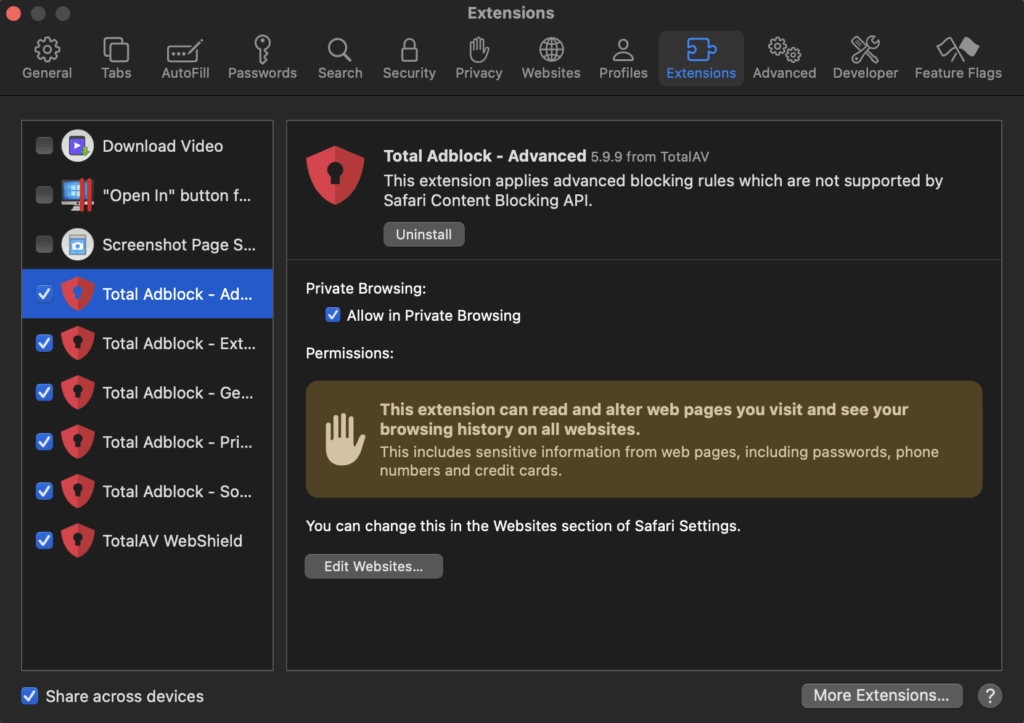Enable the Screenshot Page extension checkbox
Viewport: 1024px width, 723px height.
(44, 244)
